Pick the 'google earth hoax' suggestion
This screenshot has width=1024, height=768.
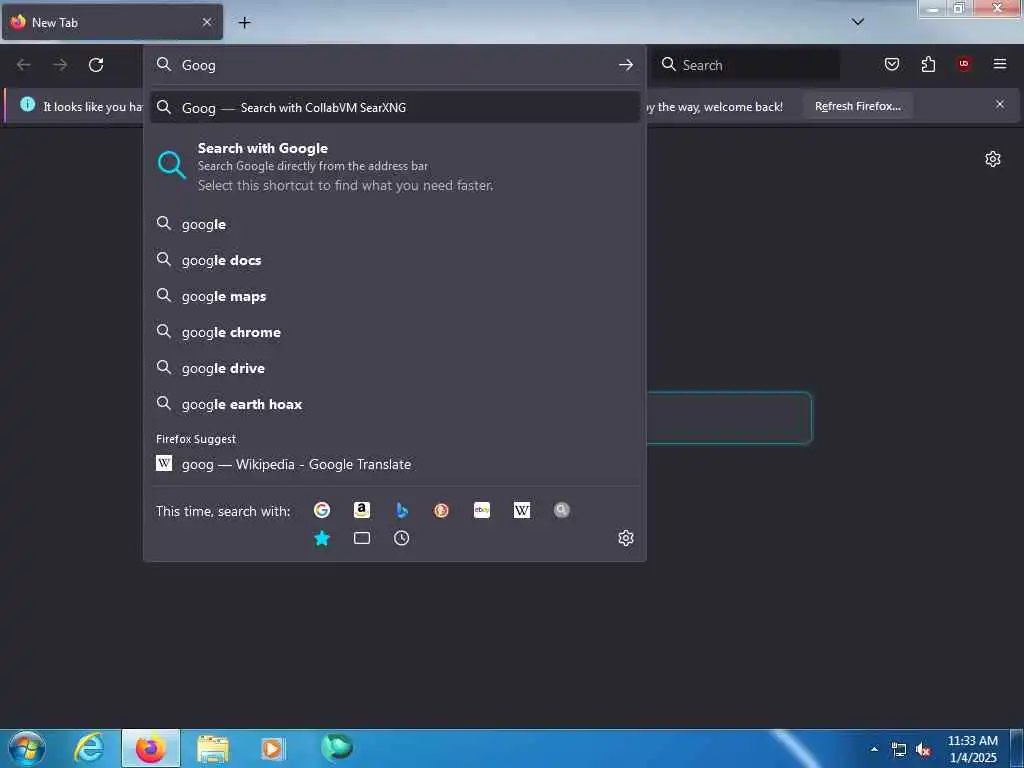[394, 404]
